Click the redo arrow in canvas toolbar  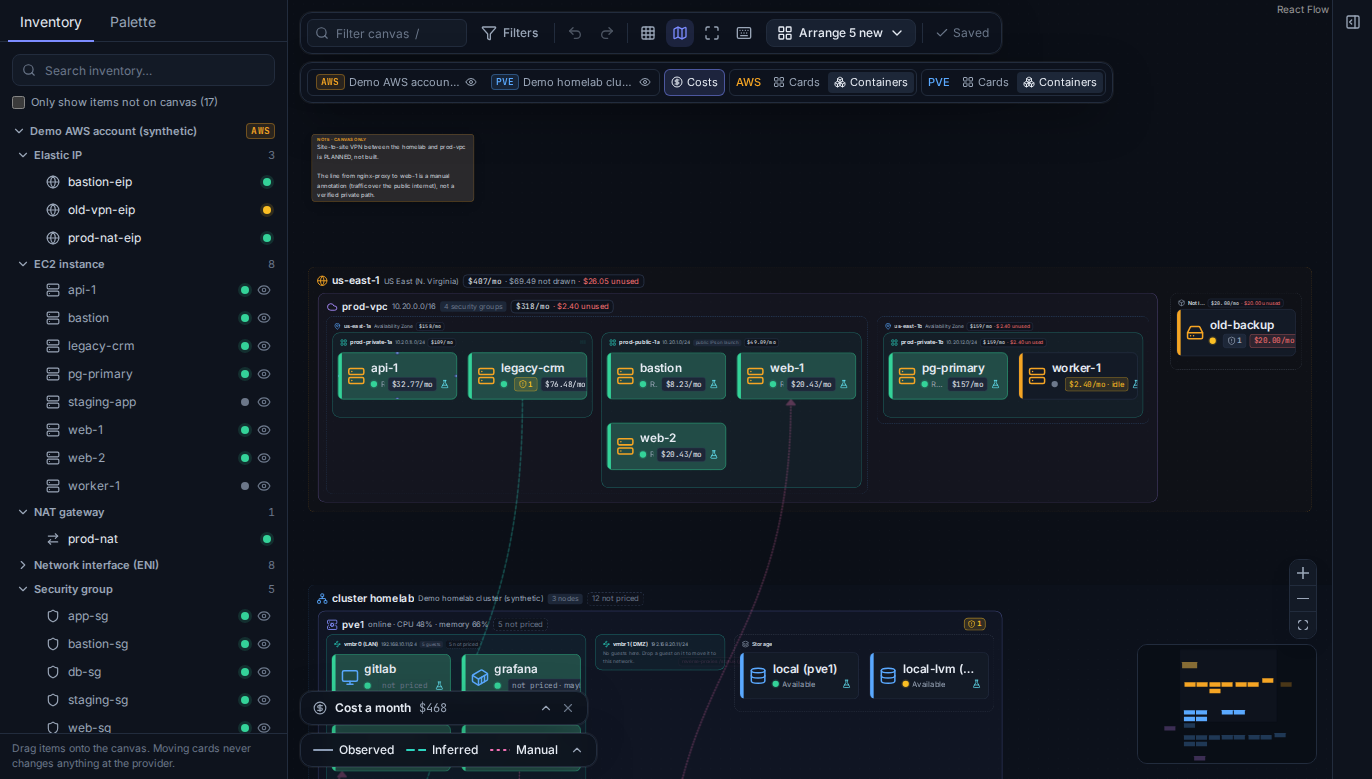607,33
